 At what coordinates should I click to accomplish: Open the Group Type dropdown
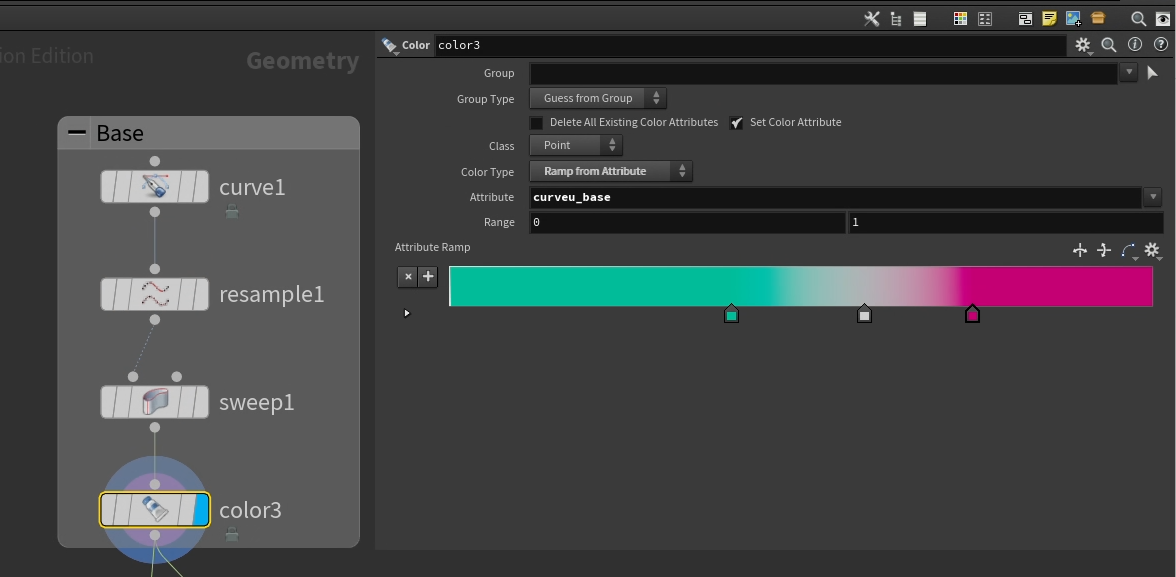coord(597,98)
